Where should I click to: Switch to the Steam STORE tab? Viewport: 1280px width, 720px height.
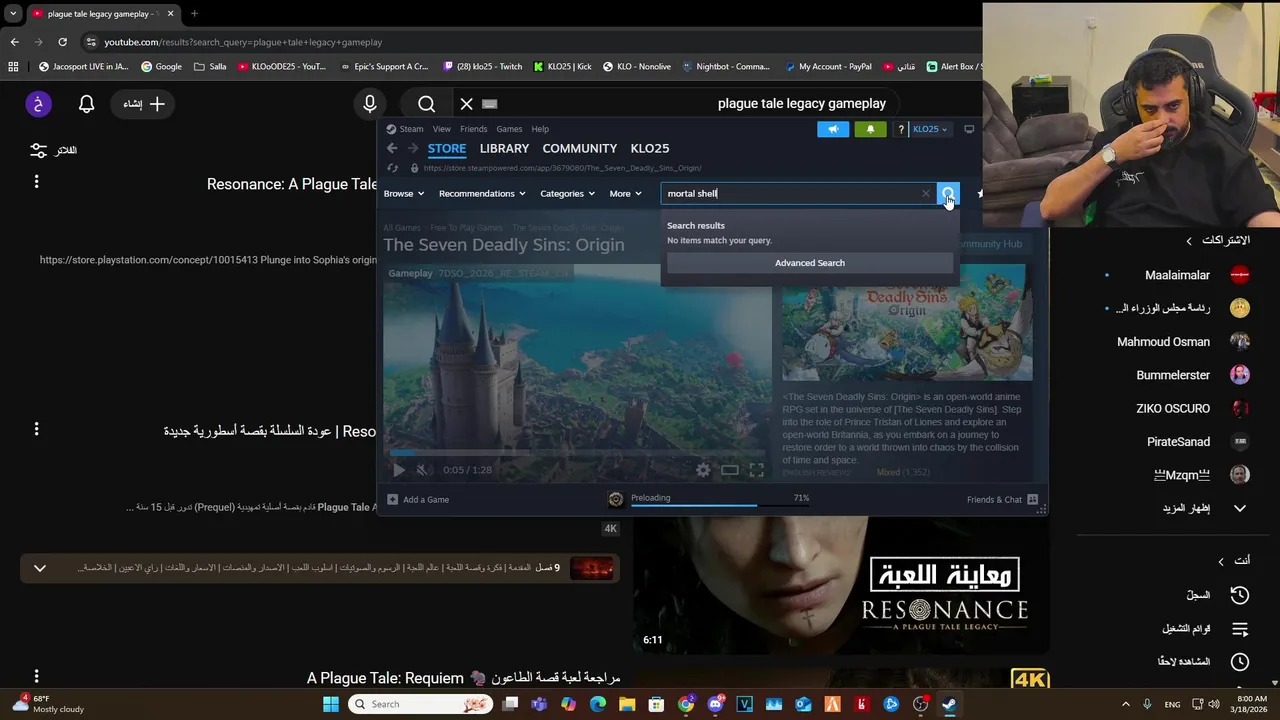coord(447,148)
